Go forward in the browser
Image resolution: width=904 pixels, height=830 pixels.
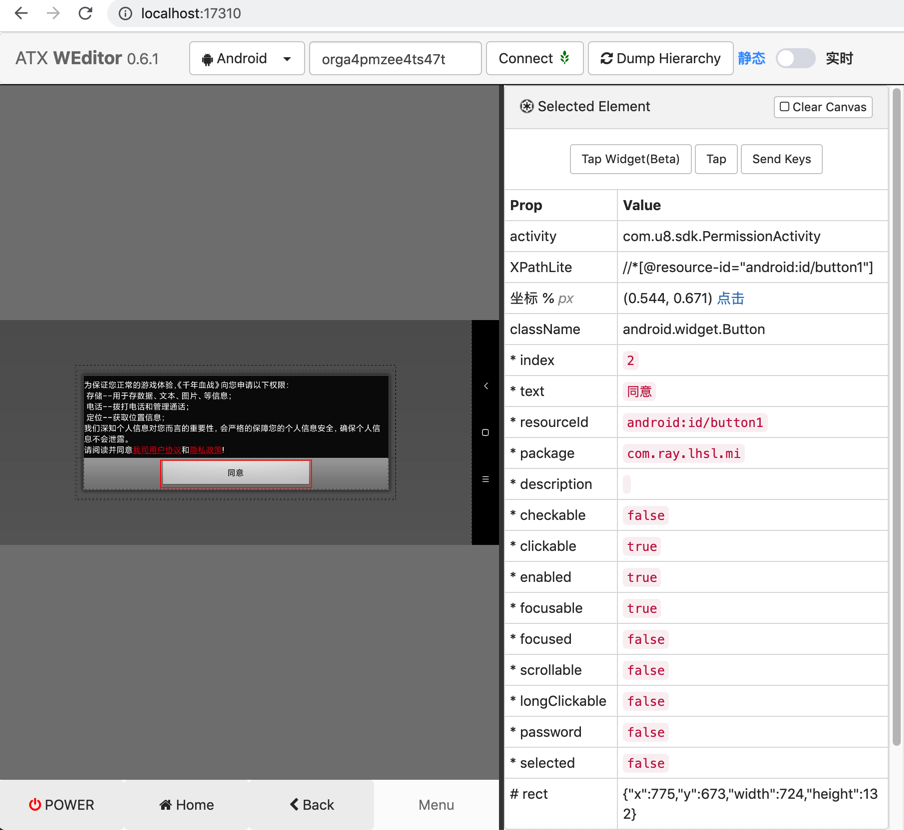pos(53,13)
